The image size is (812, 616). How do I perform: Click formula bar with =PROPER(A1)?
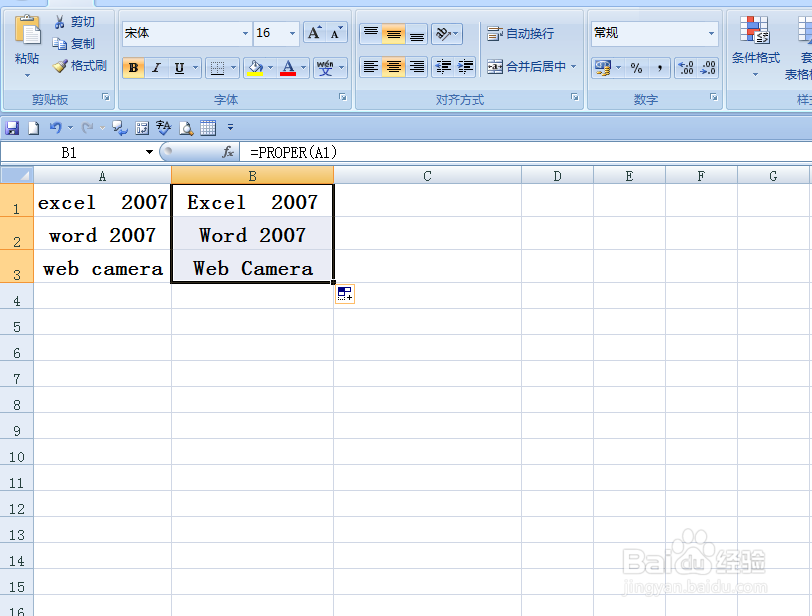click(526, 152)
